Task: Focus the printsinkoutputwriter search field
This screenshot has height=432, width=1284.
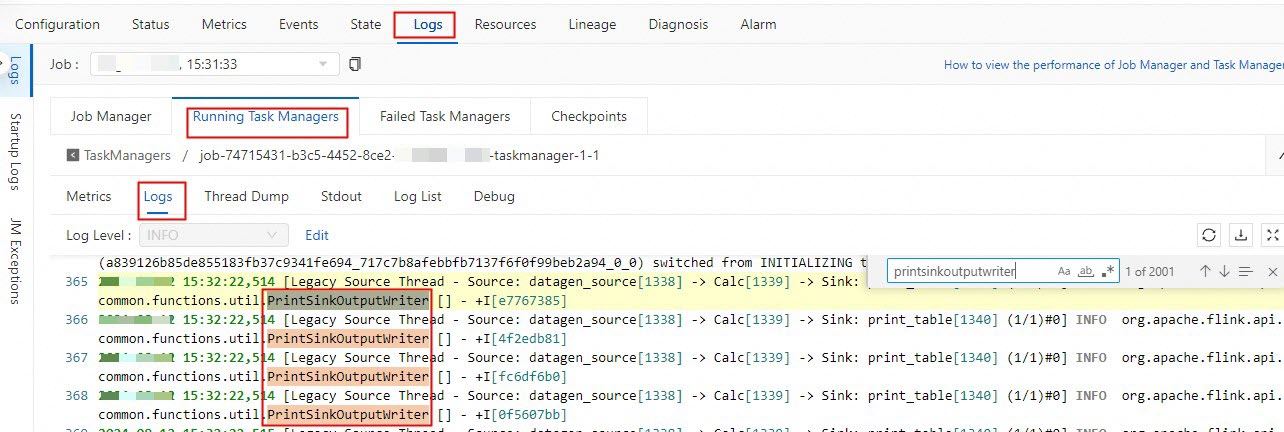Action: click(970, 271)
